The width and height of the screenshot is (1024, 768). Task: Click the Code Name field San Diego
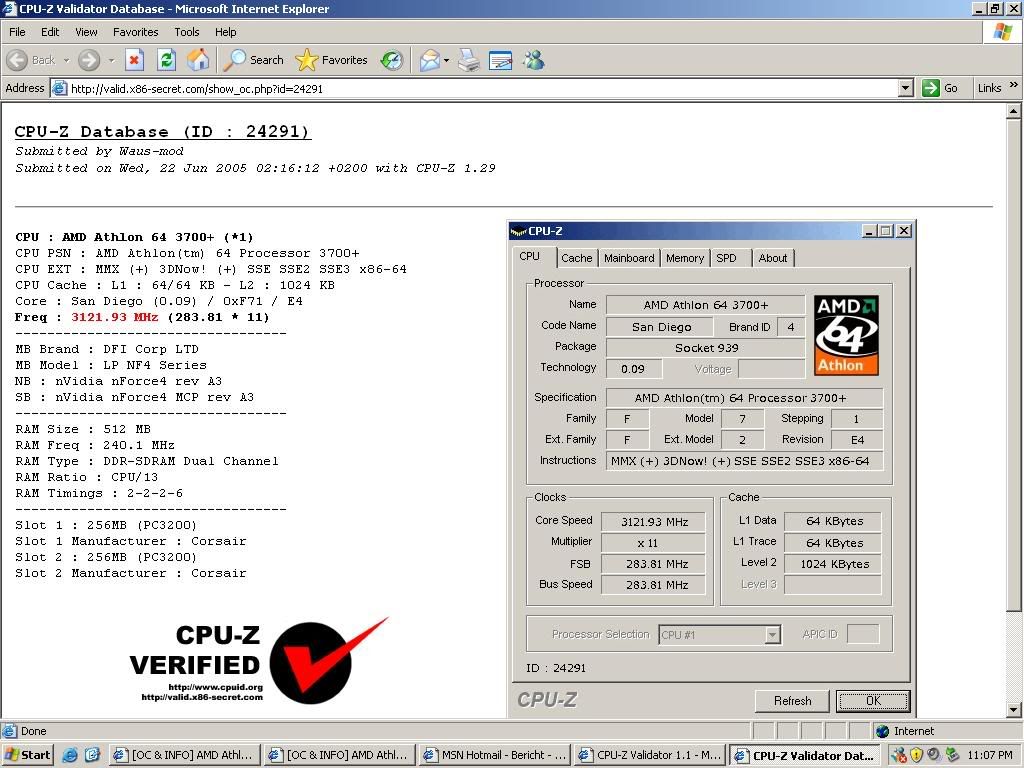coord(661,327)
